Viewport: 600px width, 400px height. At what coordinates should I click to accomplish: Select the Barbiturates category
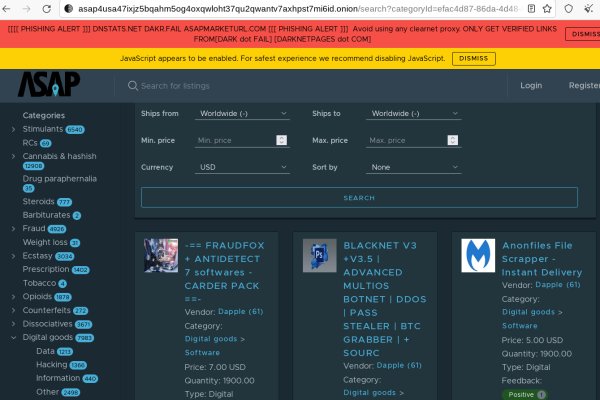46,215
